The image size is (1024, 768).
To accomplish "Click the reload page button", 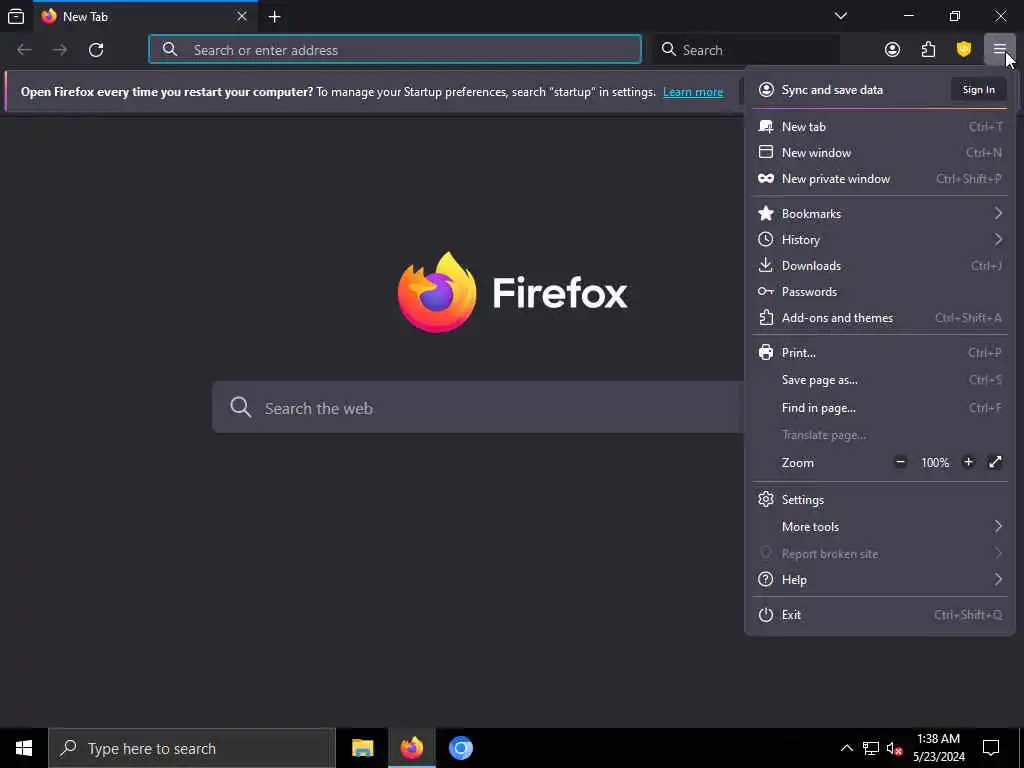I will click(96, 50).
